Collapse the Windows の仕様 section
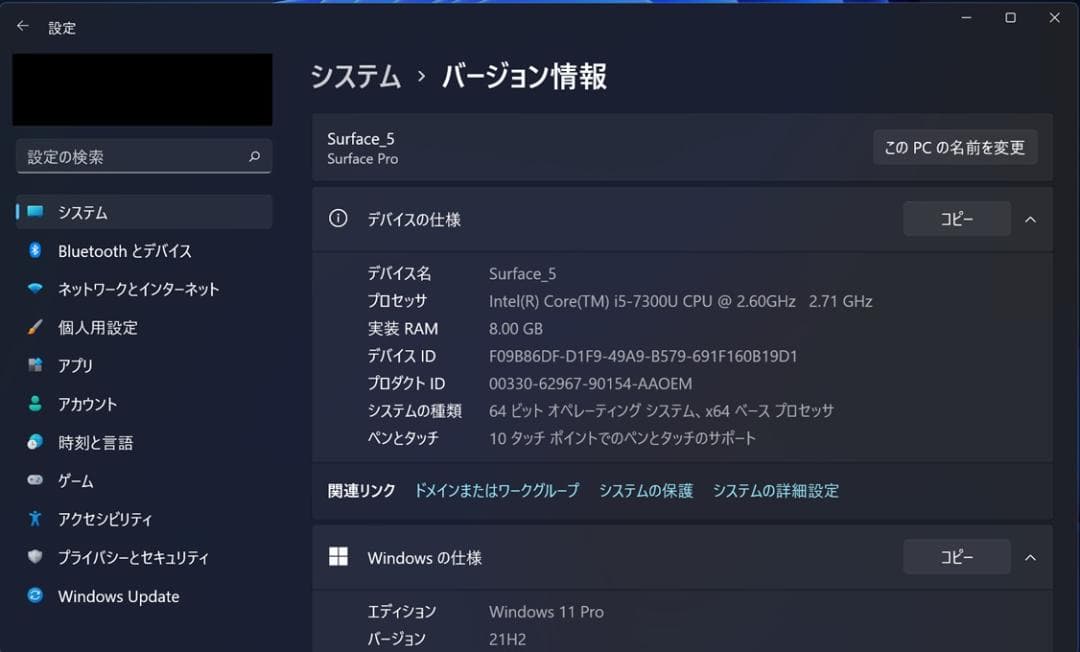The height and width of the screenshot is (652, 1080). click(x=1030, y=557)
